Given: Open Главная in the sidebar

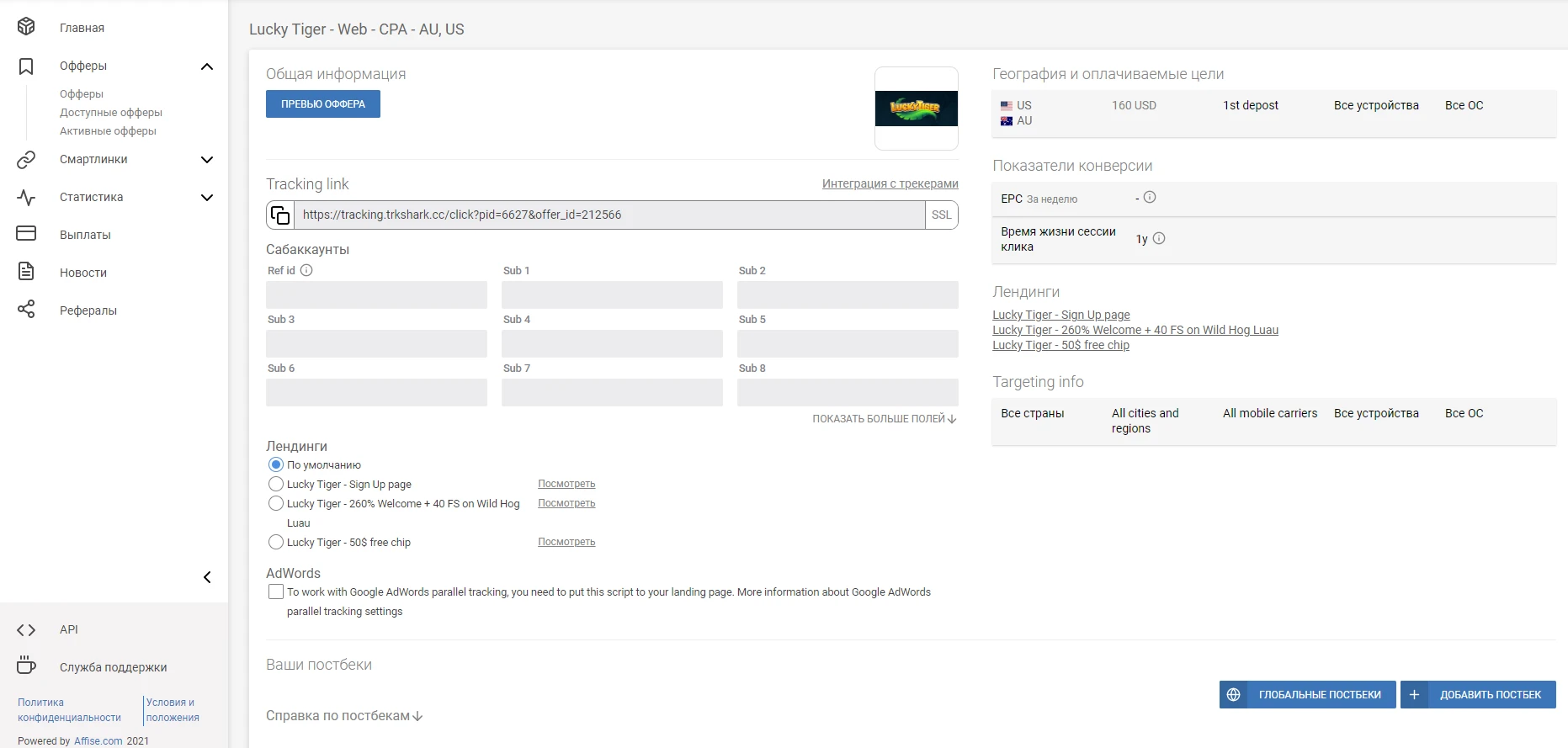Looking at the screenshot, I should 82,28.
